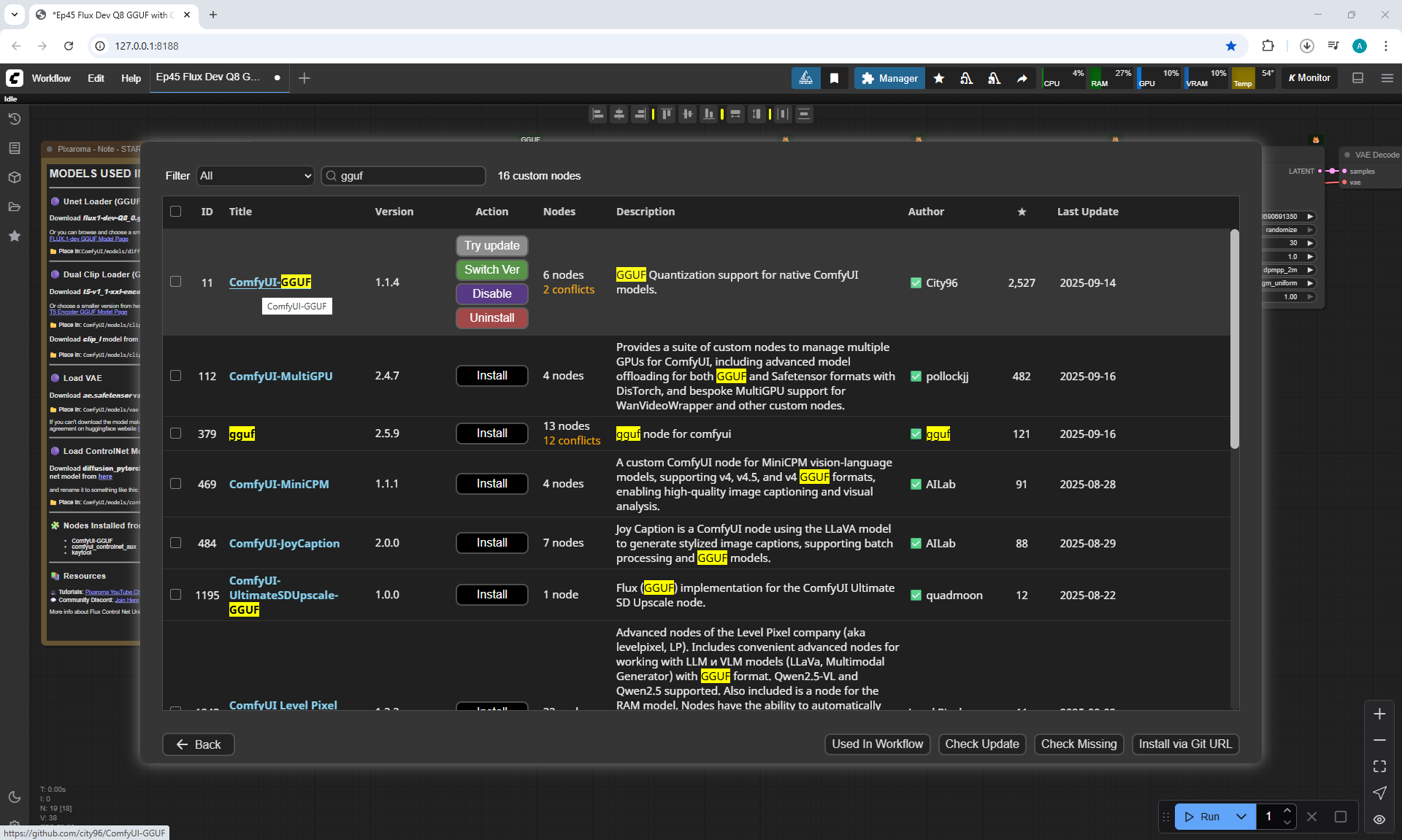Increase the batch count stepper
Image resolution: width=1402 pixels, height=840 pixels.
1287,811
